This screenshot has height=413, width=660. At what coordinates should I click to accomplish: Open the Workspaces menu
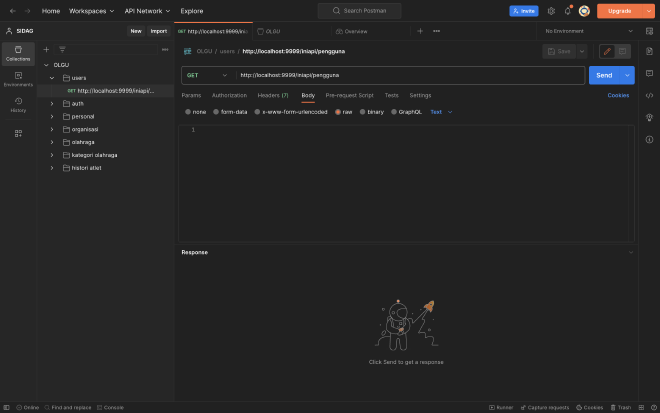(x=91, y=11)
